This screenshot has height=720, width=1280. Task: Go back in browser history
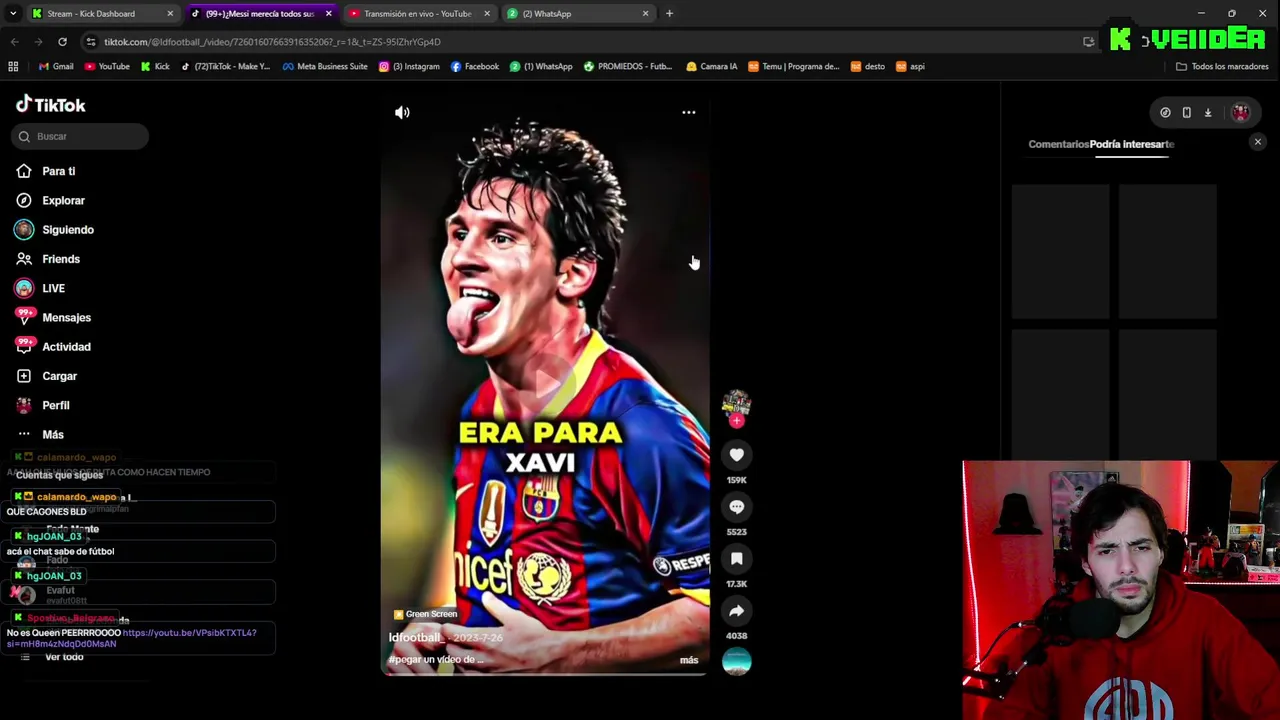pos(14,42)
